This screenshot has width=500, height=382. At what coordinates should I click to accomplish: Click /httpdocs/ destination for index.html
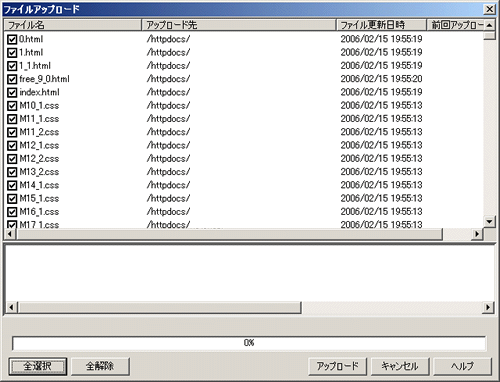tap(168, 92)
